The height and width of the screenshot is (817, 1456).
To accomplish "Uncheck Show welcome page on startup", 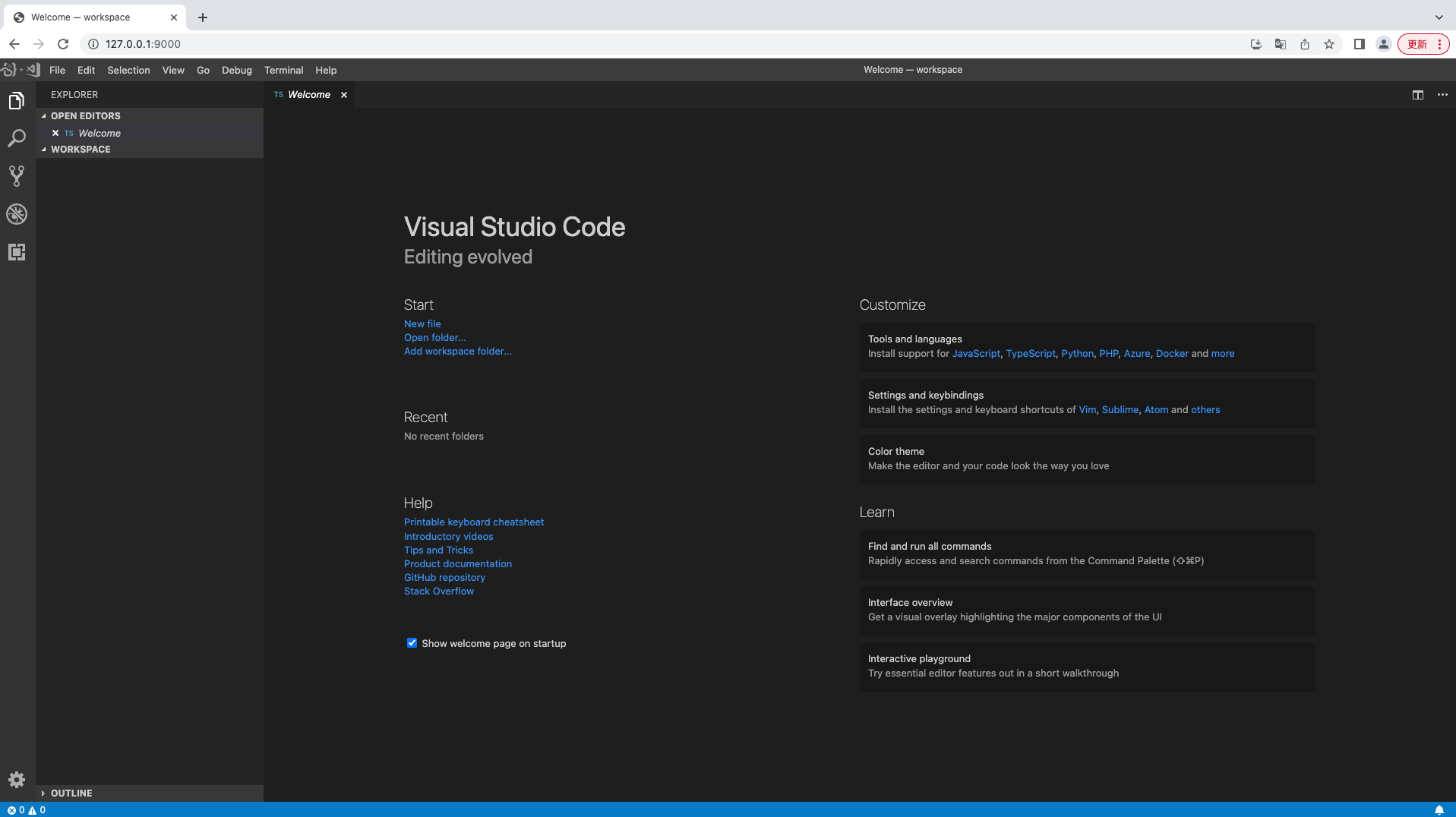I will click(412, 643).
